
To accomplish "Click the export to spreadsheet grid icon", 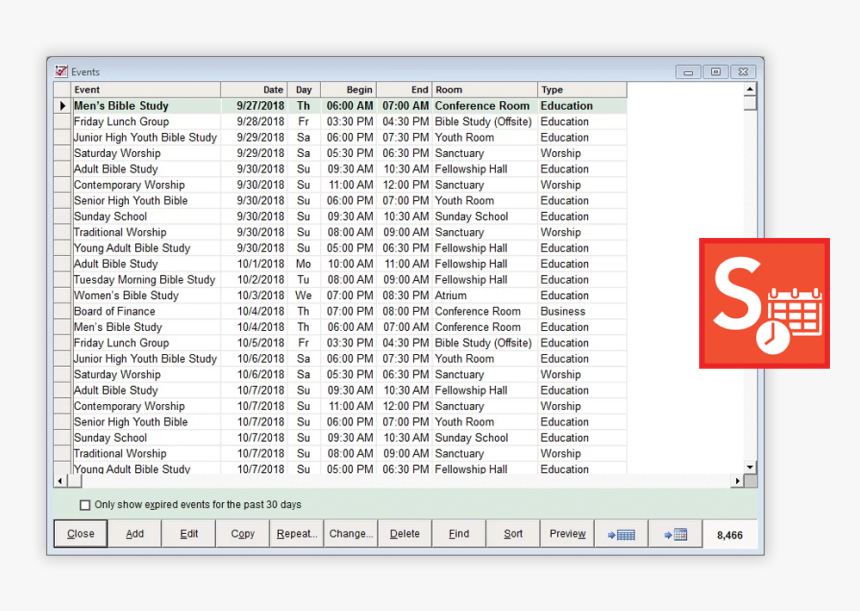I will point(621,534).
